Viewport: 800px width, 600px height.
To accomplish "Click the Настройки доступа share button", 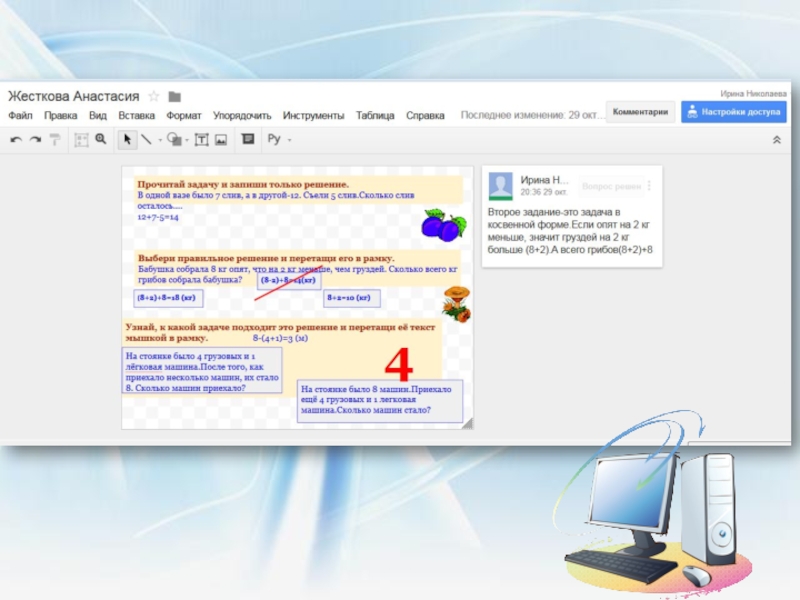I will click(733, 112).
